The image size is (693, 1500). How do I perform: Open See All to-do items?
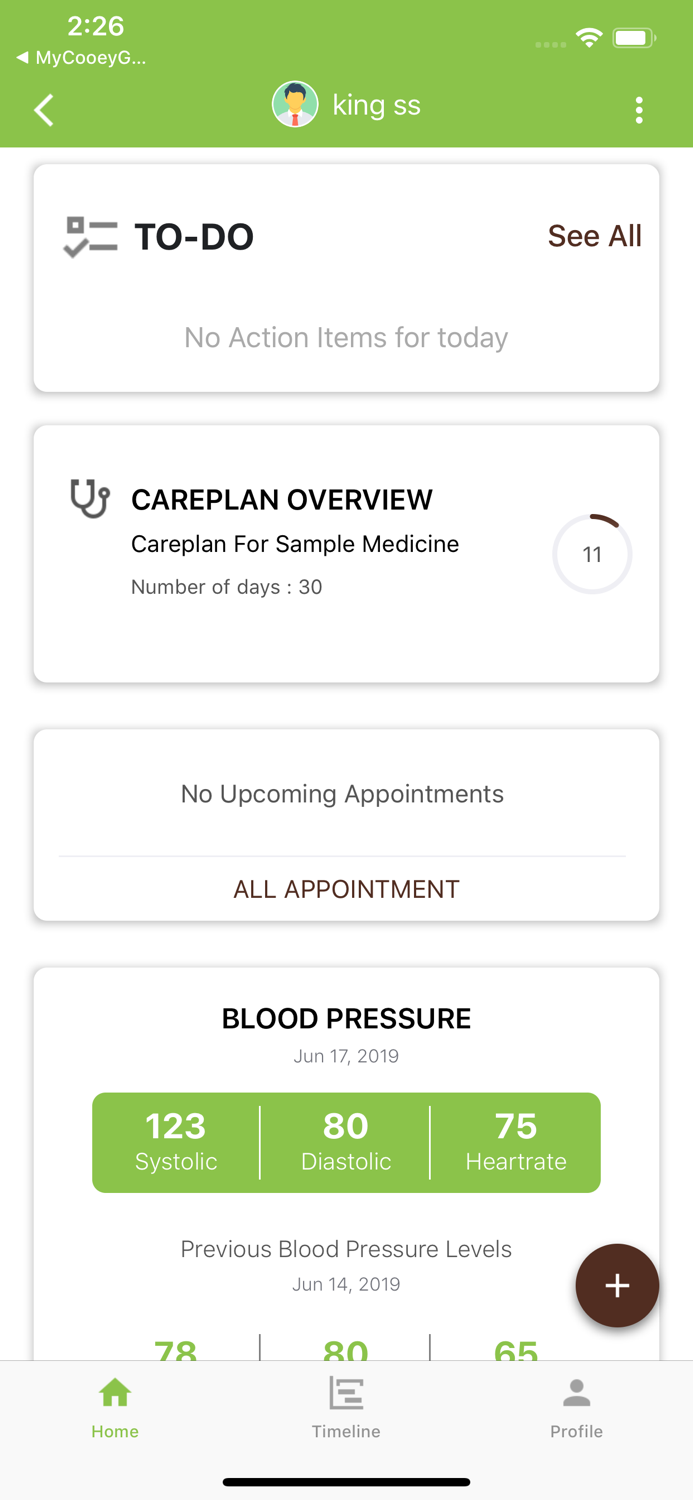click(594, 236)
